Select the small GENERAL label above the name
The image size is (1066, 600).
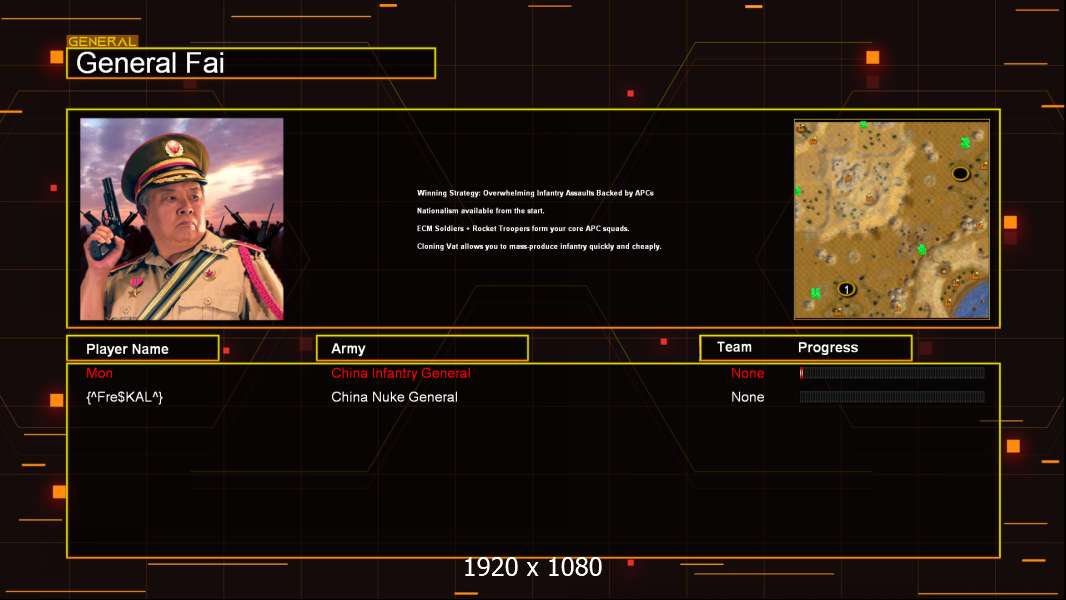tap(102, 41)
